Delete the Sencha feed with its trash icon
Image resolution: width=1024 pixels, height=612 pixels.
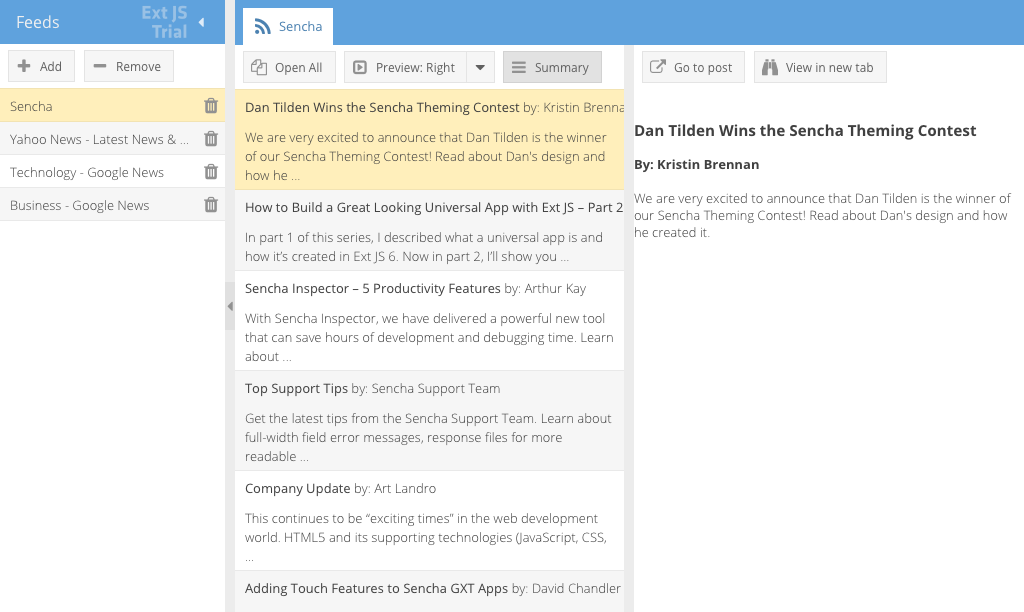click(210, 106)
